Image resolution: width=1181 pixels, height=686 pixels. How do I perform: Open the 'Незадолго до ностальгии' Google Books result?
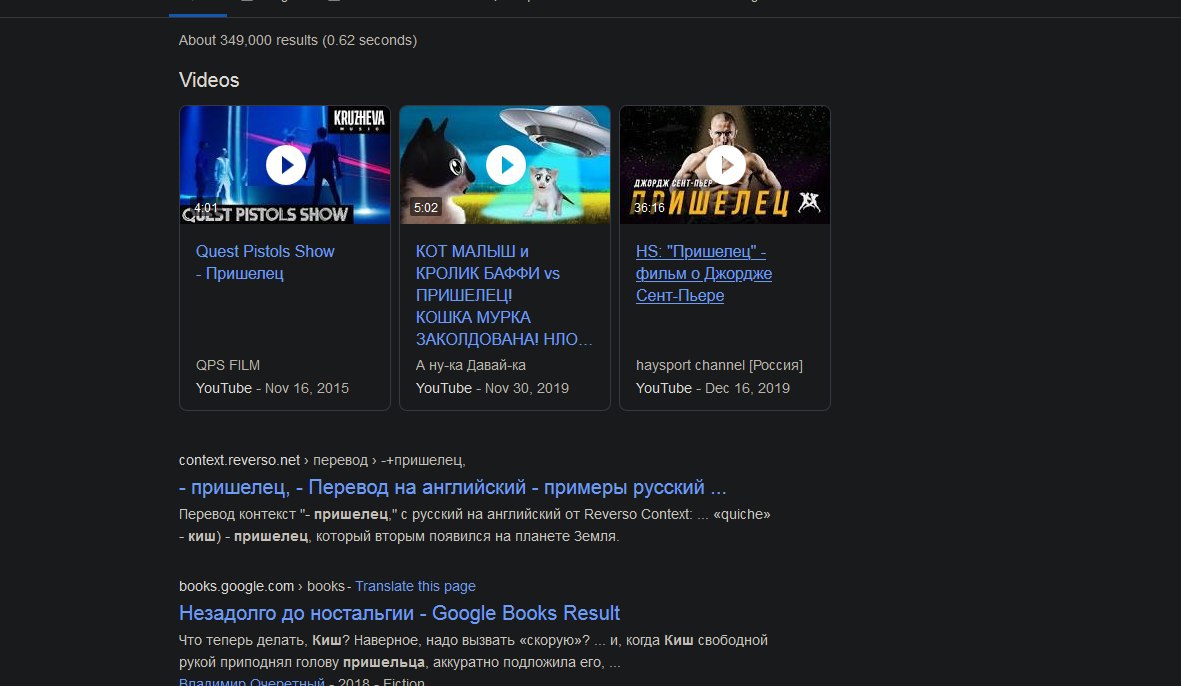[x=399, y=613]
